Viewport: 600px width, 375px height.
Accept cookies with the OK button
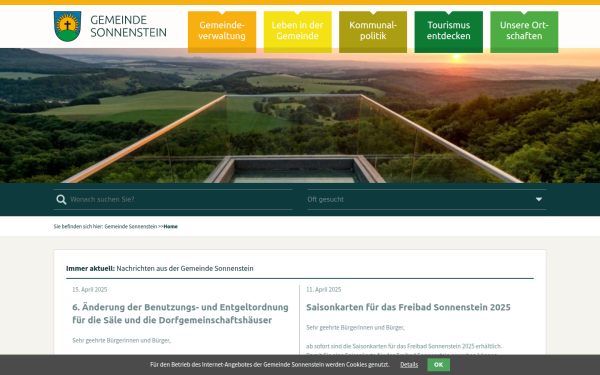click(x=439, y=365)
